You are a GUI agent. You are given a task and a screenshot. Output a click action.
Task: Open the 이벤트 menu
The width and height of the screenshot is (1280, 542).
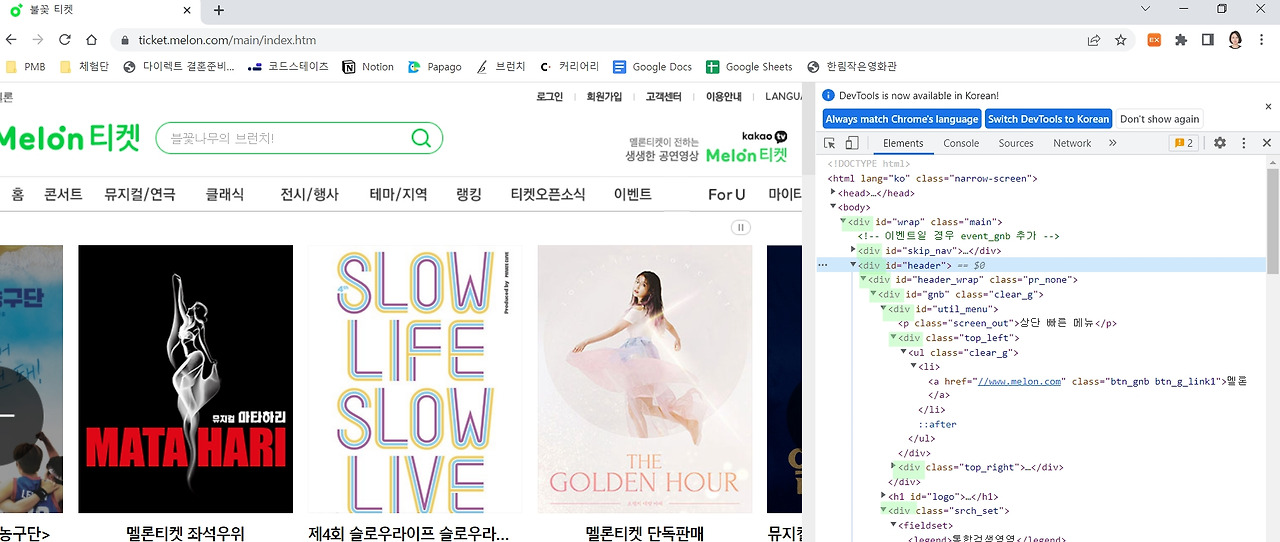tap(632, 194)
